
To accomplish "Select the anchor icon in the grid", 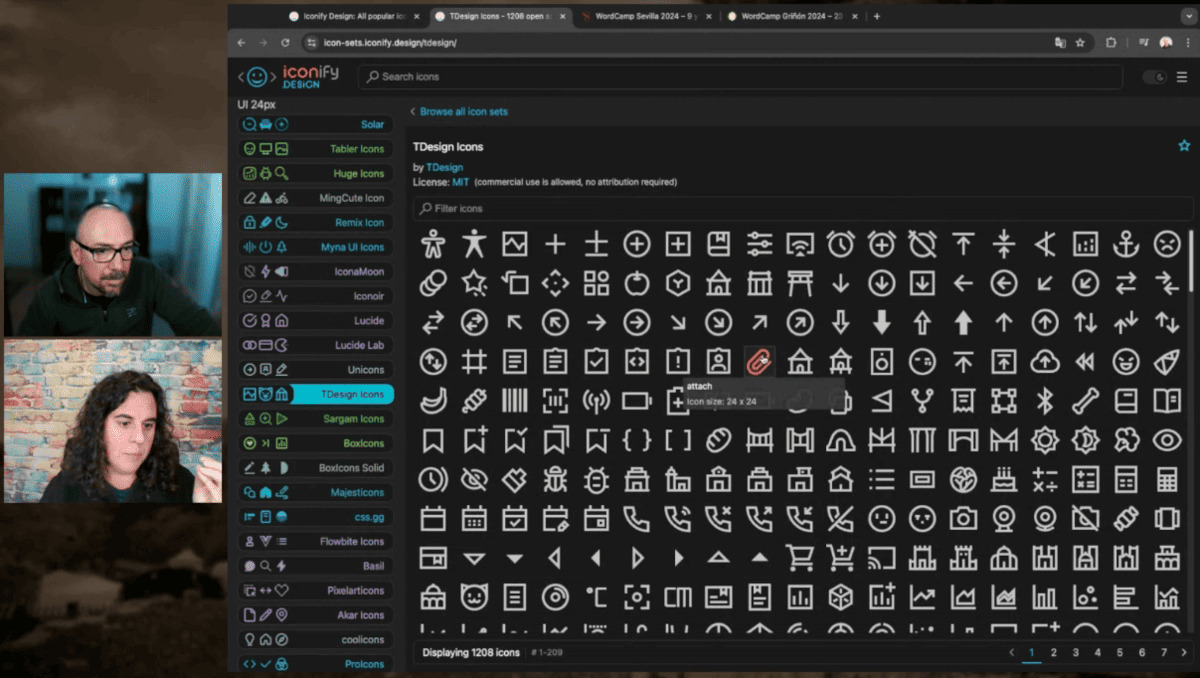I will [1126, 243].
